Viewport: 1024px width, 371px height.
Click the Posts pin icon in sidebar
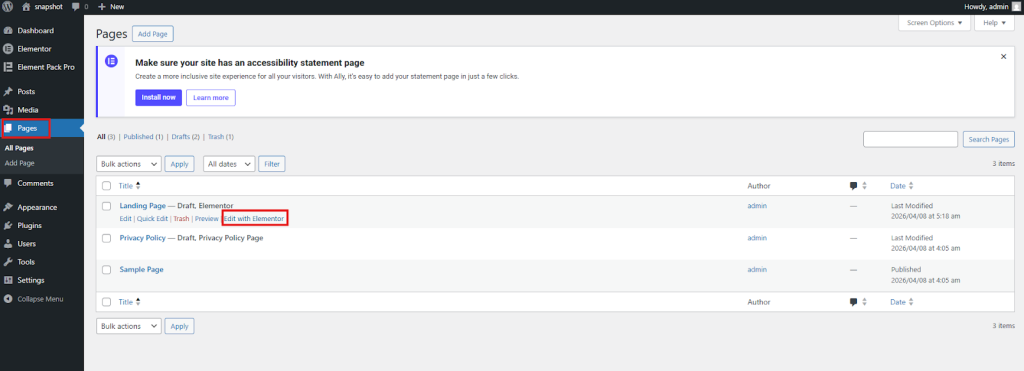pos(8,91)
